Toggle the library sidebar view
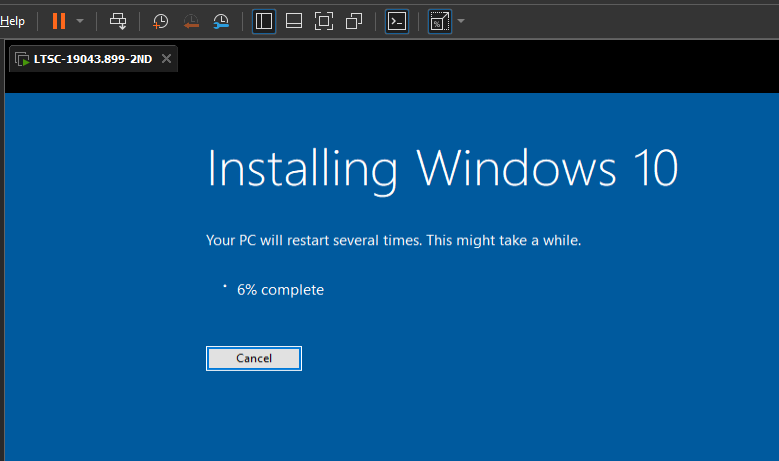Viewport: 779px width, 461px height. point(264,21)
